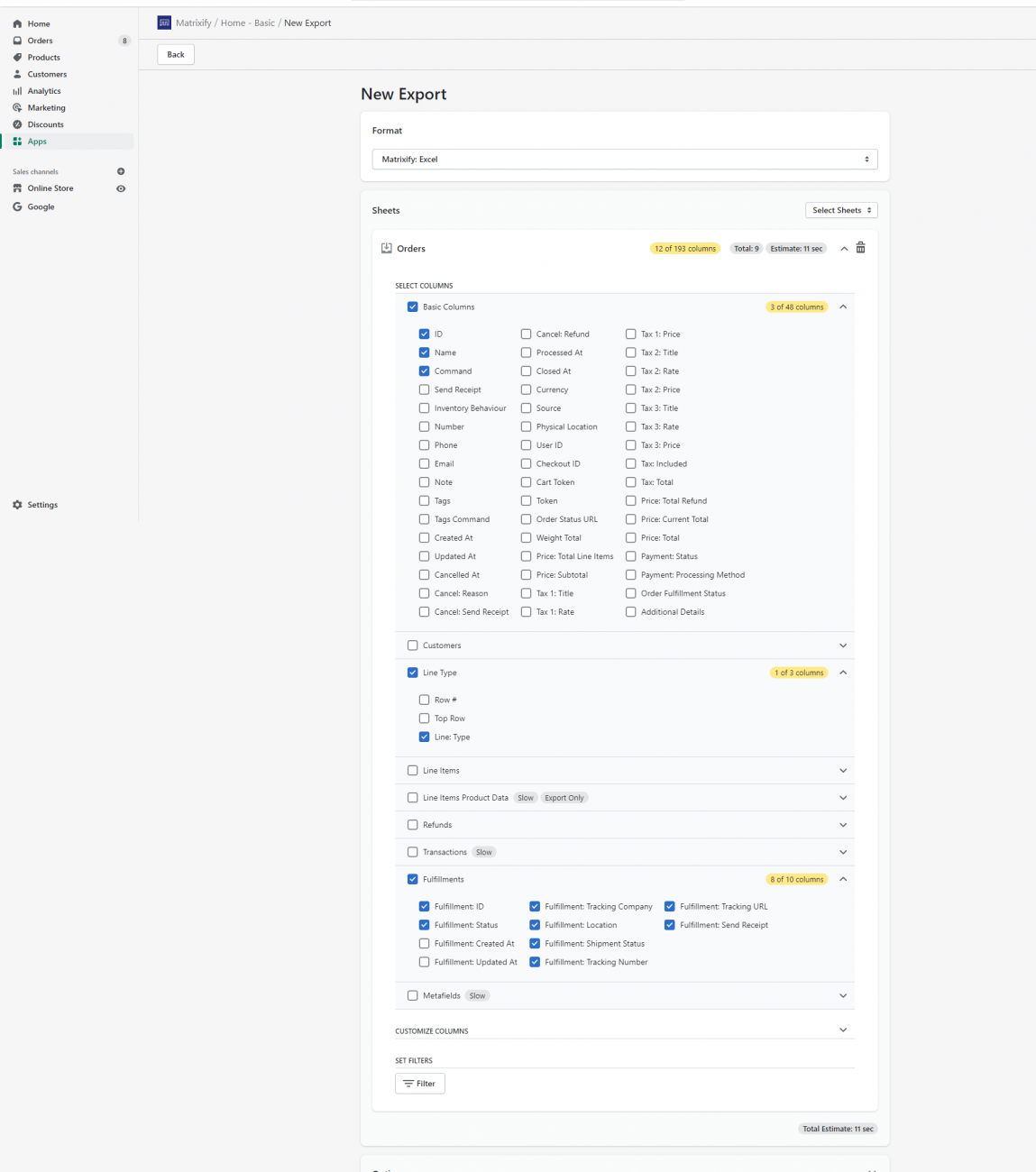Open the Select Sheets dropdown
The height and width of the screenshot is (1172, 1036).
(840, 210)
